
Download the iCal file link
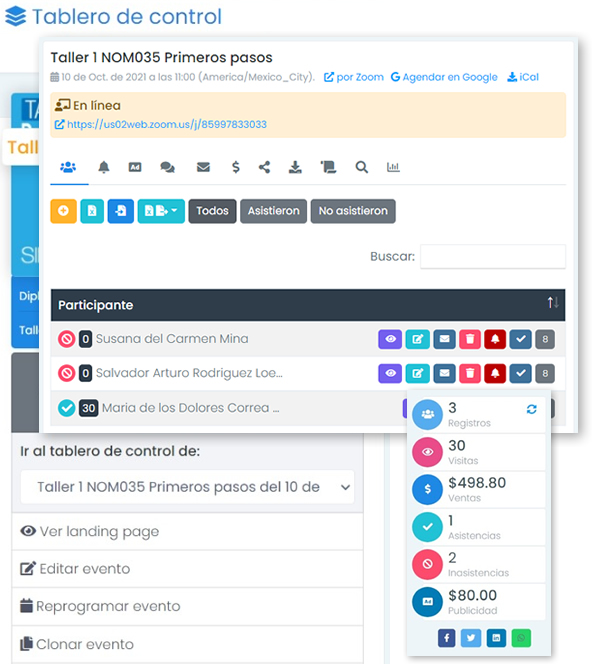[x=523, y=77]
